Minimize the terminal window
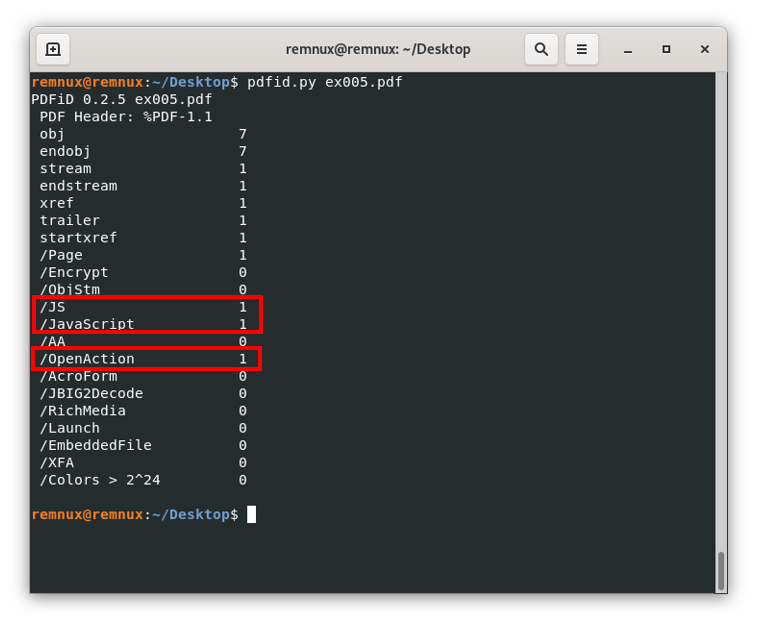Screen dimensions: 764x624 point(627,49)
